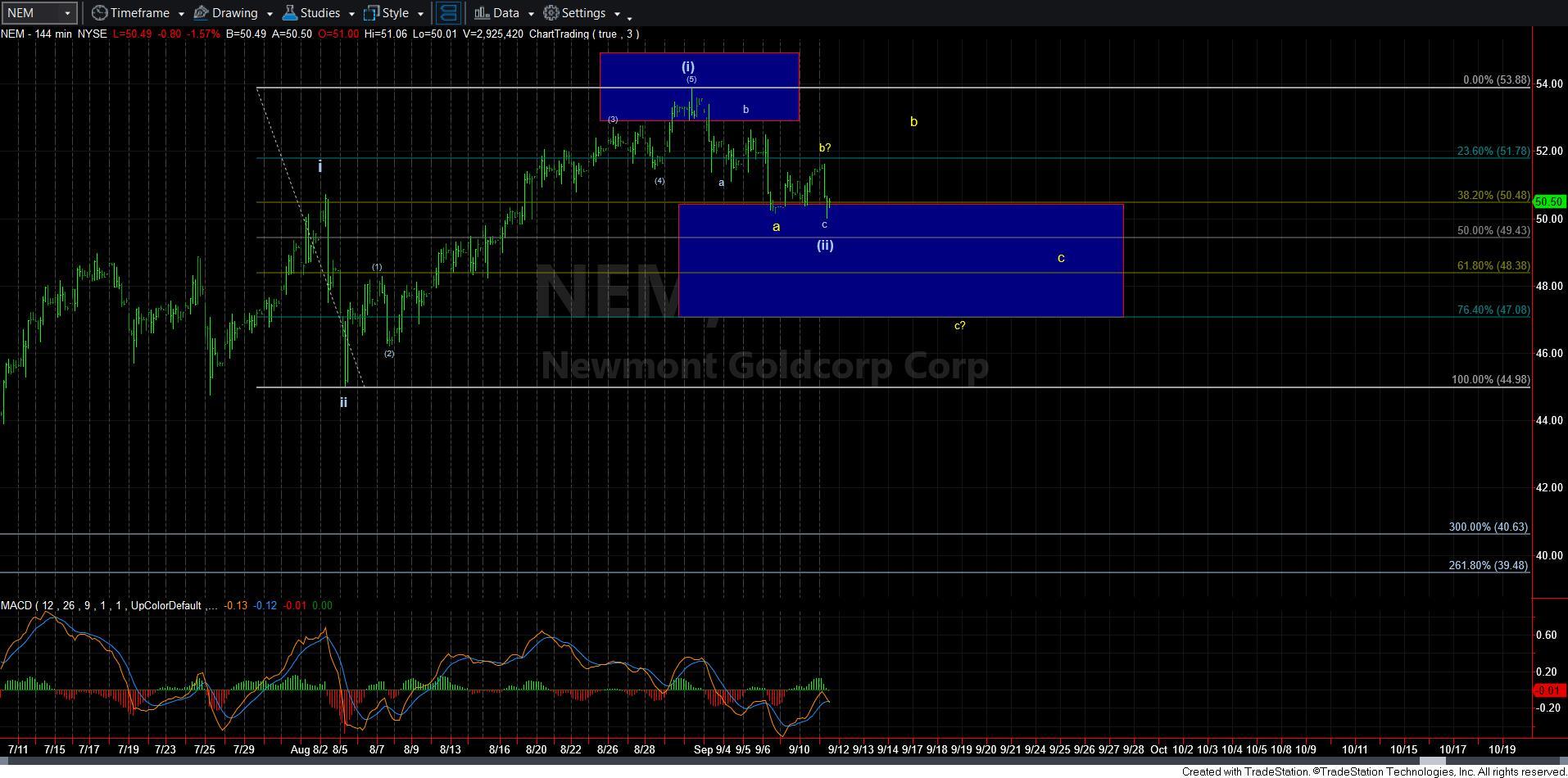
Task: Open the Data menu label
Action: pos(505,13)
